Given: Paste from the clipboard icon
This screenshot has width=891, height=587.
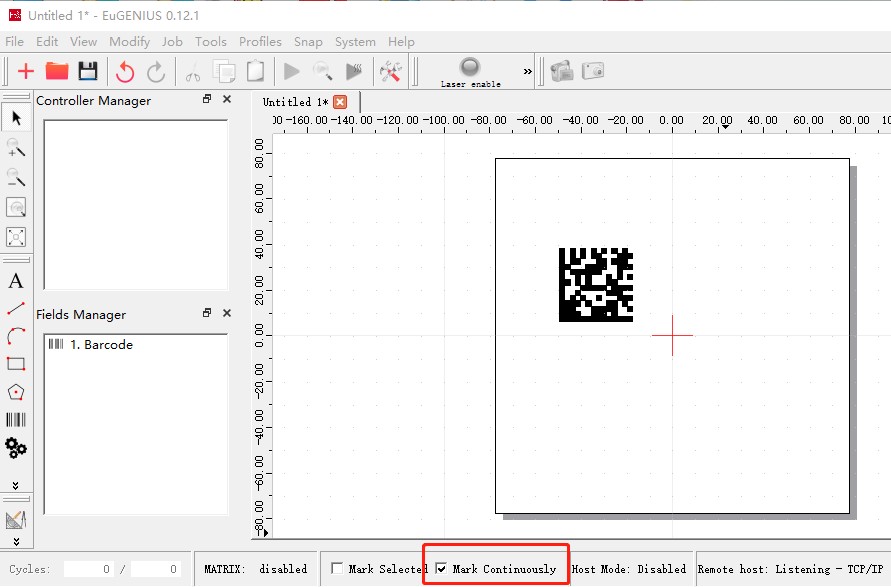Looking at the screenshot, I should click(x=256, y=71).
